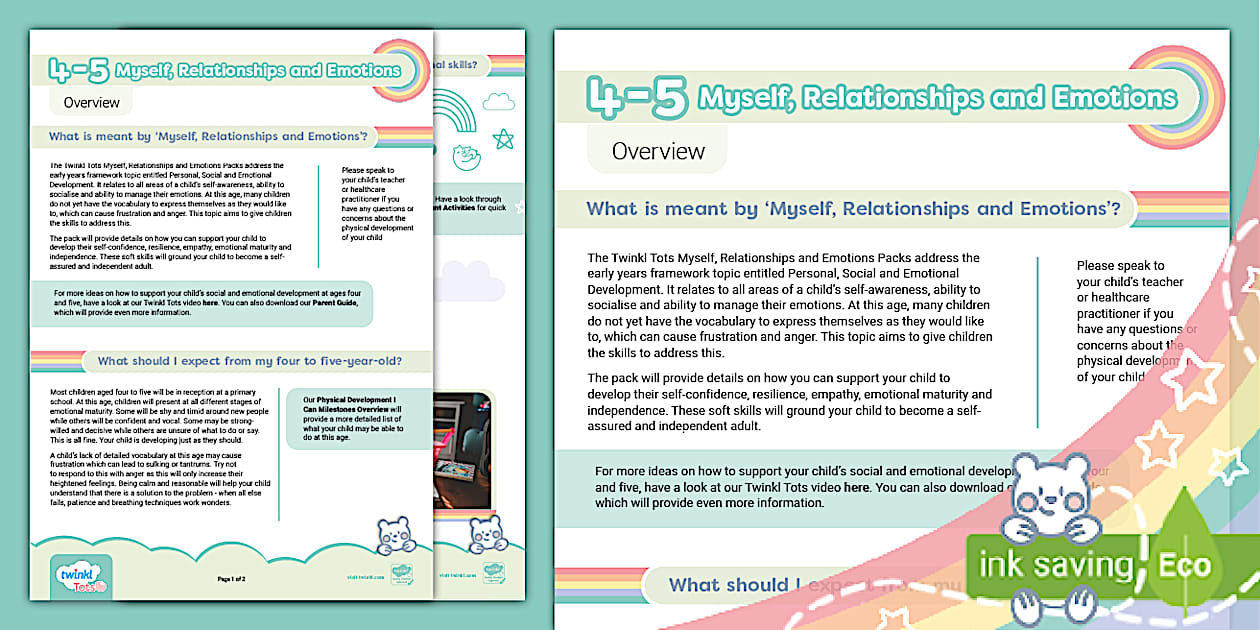Click the 'here' video link
Screen dimensions: 1260x630
pyautogui.click(x=855, y=488)
